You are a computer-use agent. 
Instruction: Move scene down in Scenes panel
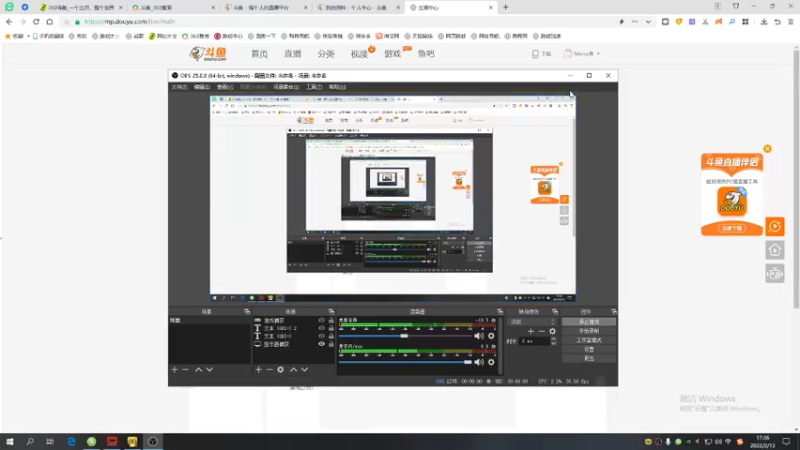(x=209, y=369)
